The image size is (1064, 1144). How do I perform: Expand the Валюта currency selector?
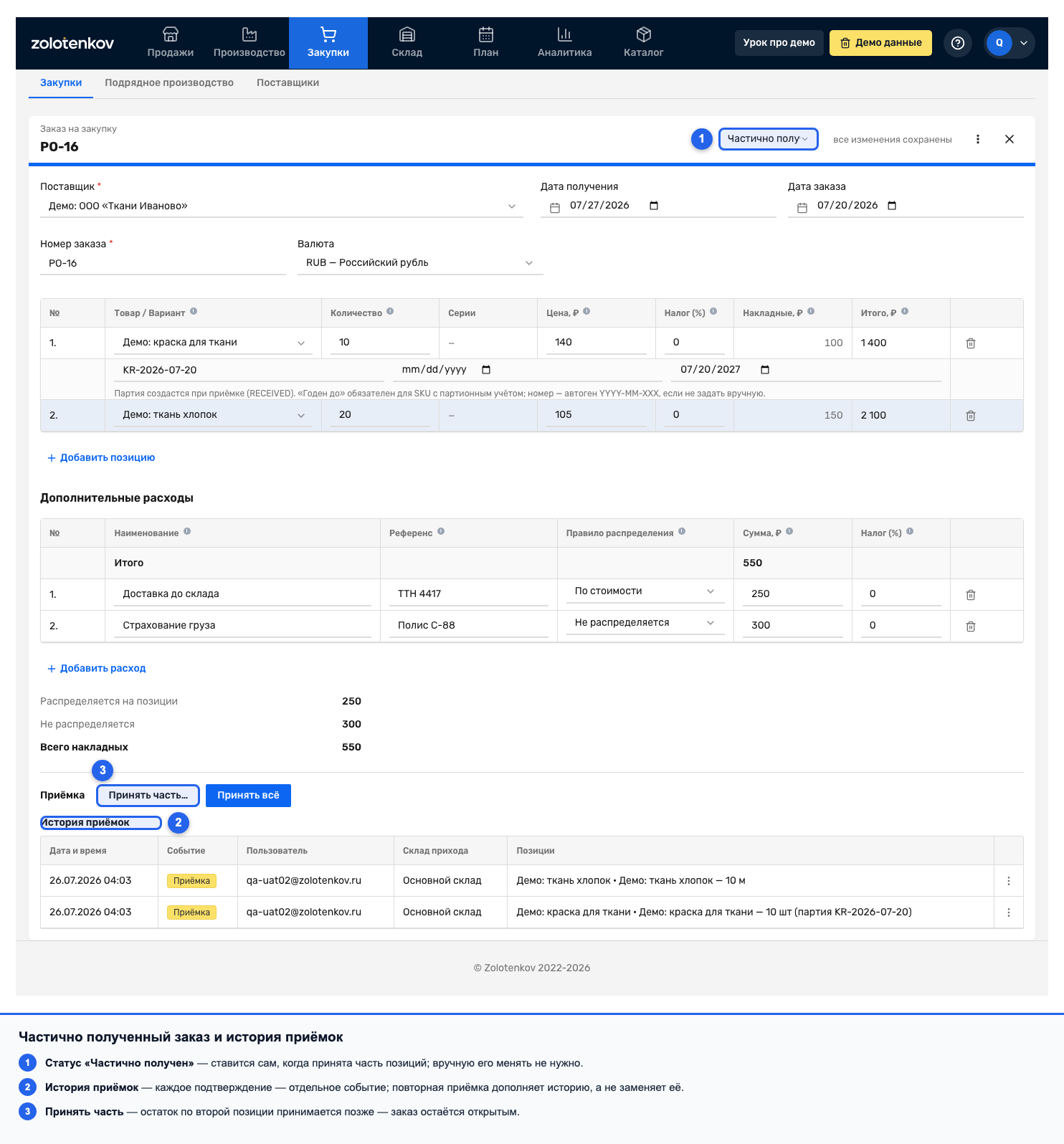(420, 263)
